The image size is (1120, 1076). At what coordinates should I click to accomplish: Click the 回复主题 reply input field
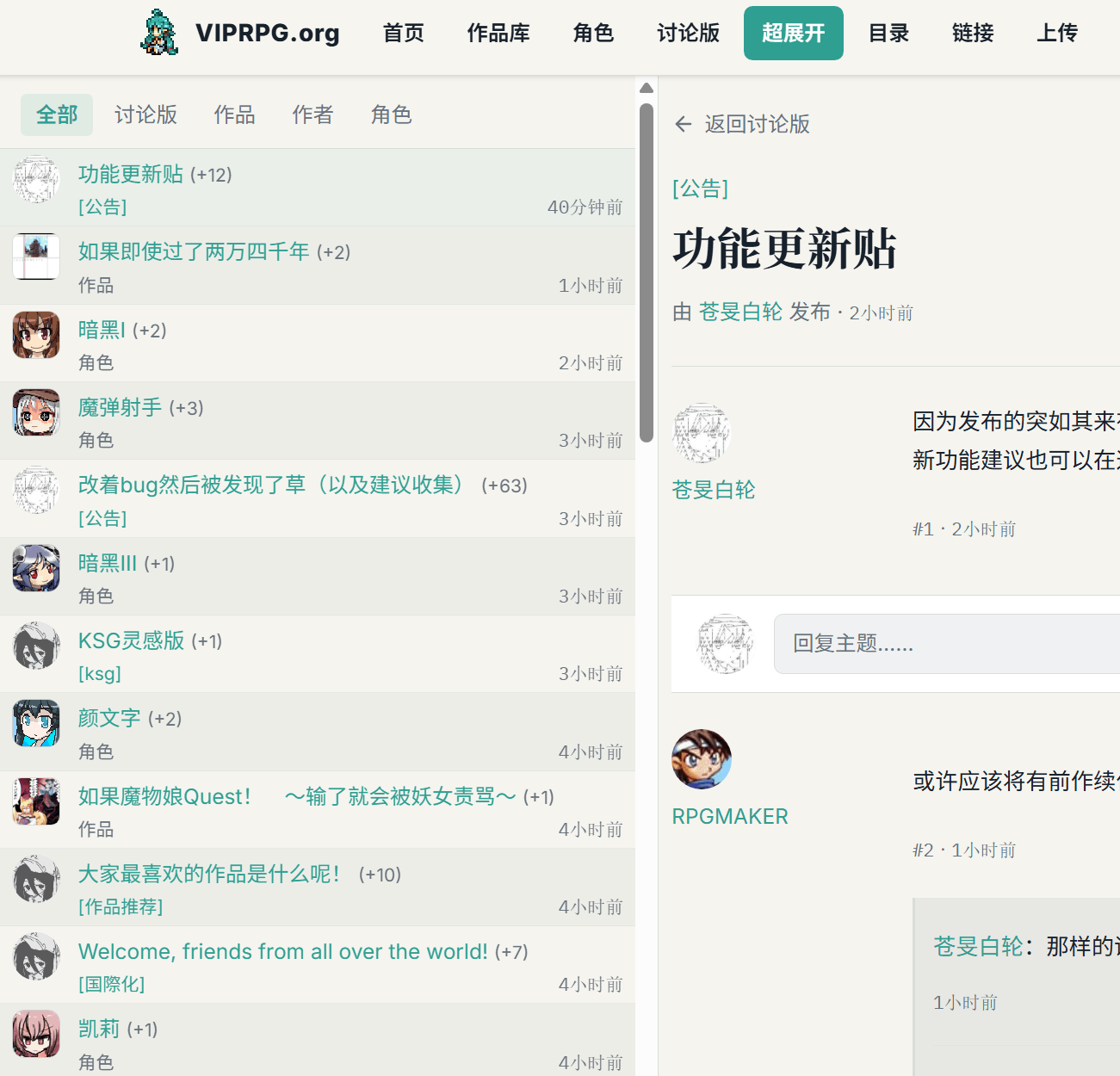coord(947,644)
